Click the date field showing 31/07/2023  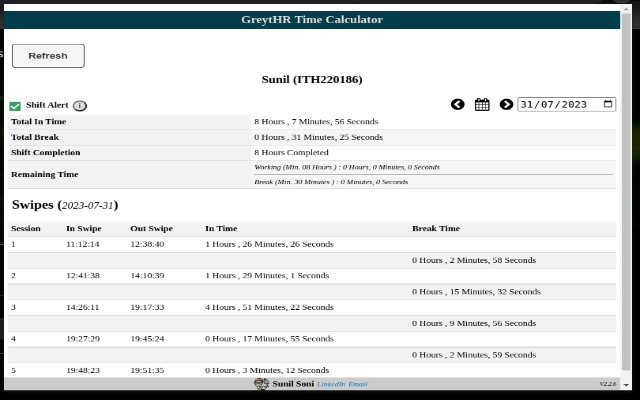[567, 104]
